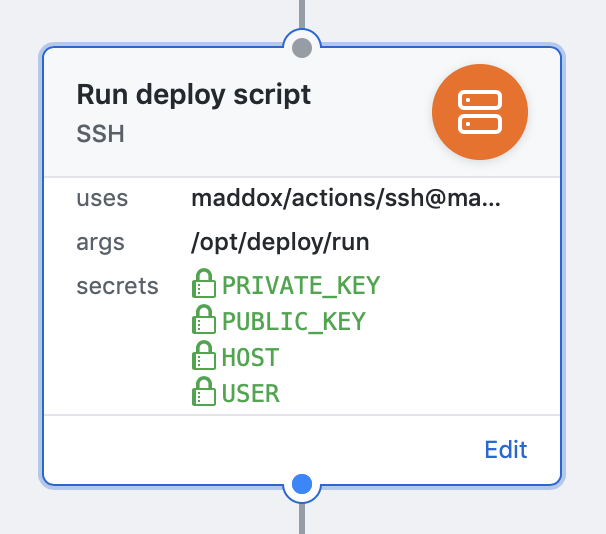
Task: Click the "secrets" field label
Action: coord(117,286)
